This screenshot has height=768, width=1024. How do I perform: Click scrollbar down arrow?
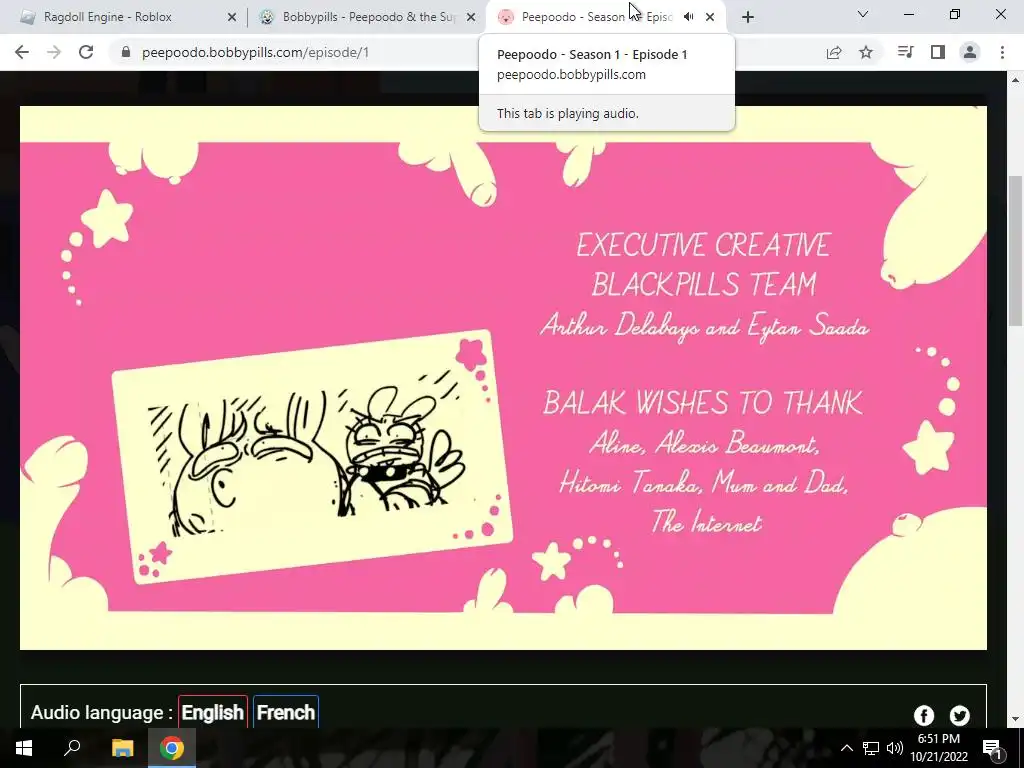pyautogui.click(x=1015, y=719)
